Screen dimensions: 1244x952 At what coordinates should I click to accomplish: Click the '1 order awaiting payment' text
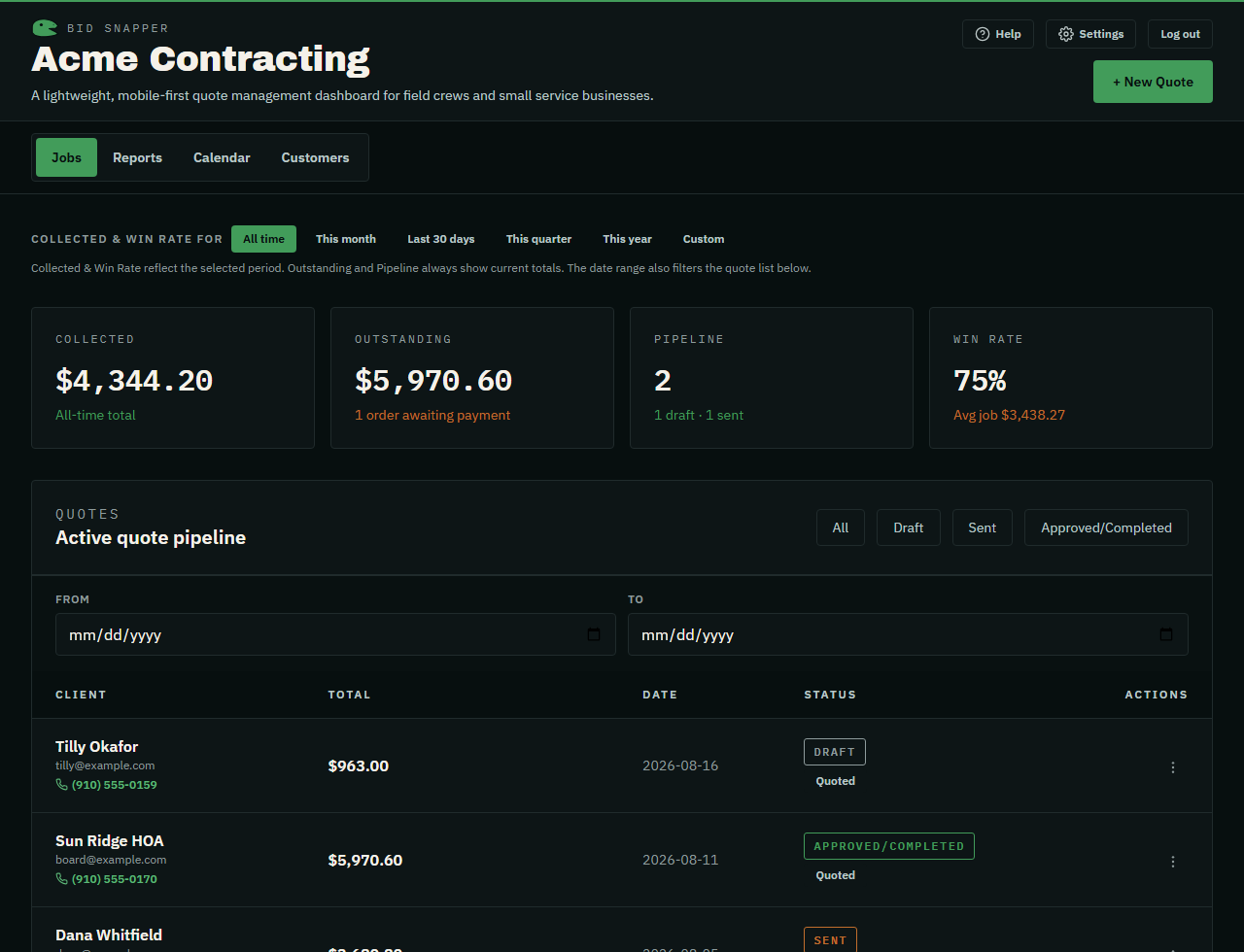tap(432, 415)
